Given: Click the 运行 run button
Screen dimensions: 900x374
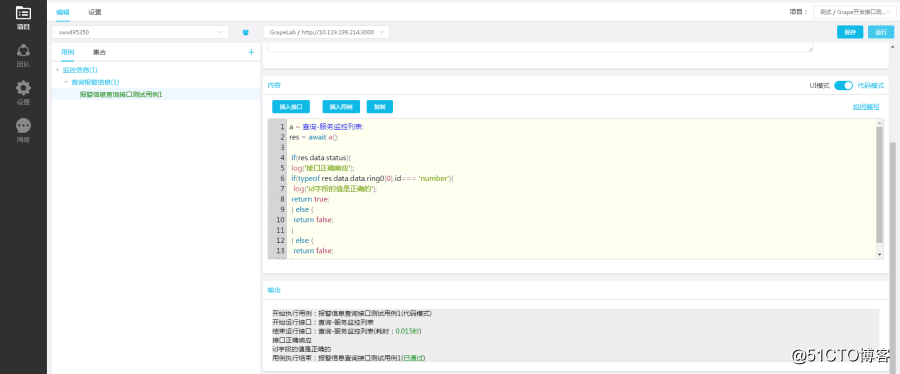Looking at the screenshot, I should click(881, 32).
